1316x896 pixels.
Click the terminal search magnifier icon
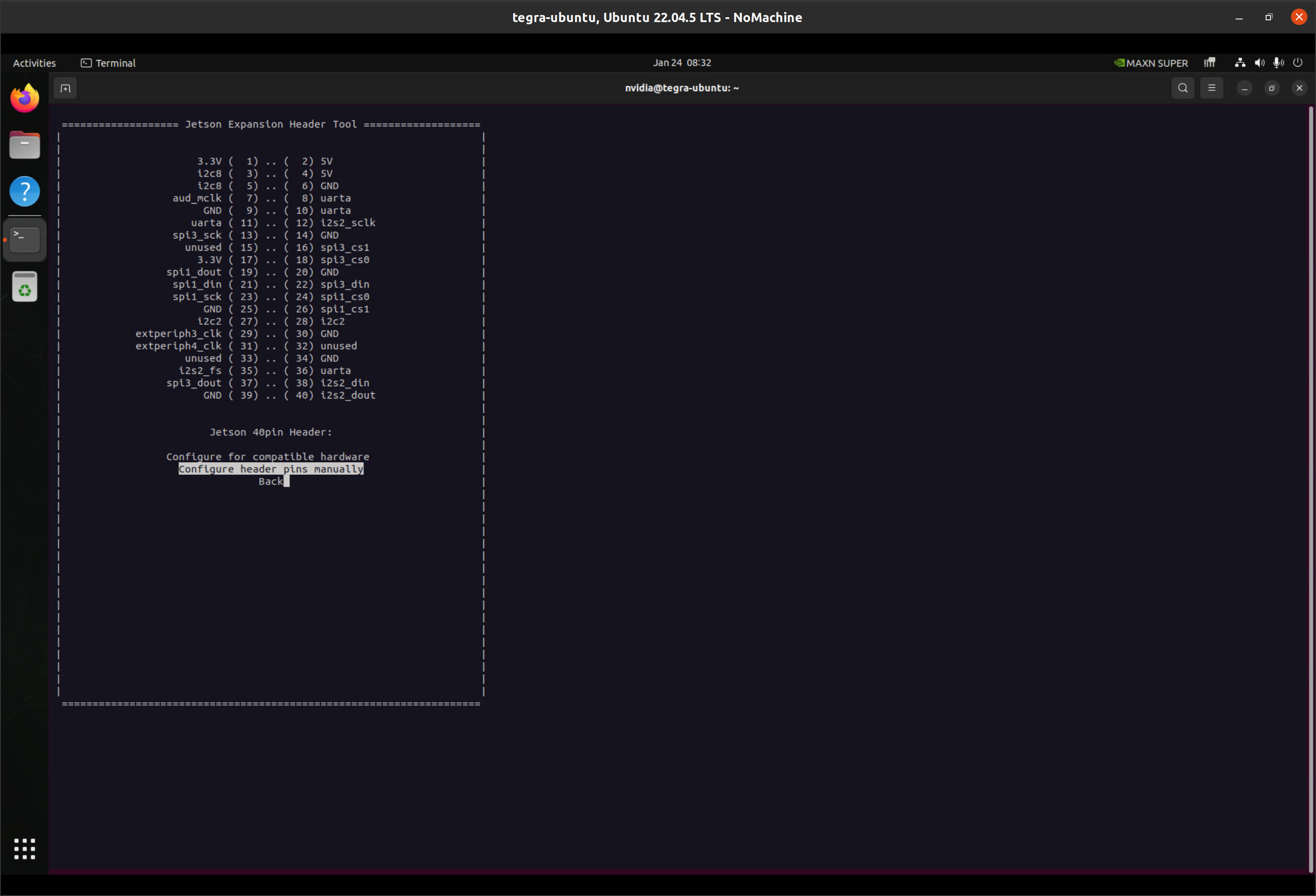pos(1182,88)
